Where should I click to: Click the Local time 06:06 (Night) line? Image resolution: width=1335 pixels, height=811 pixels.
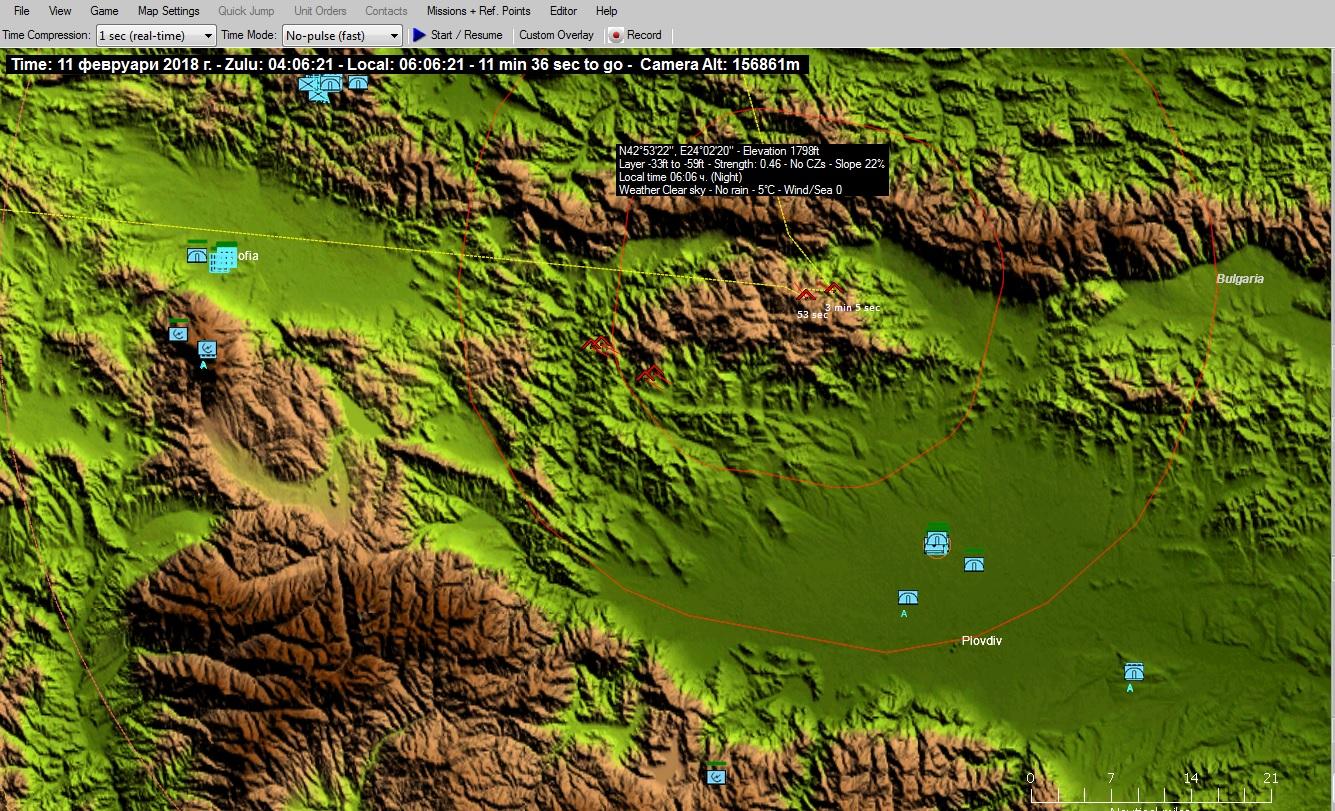click(679, 176)
